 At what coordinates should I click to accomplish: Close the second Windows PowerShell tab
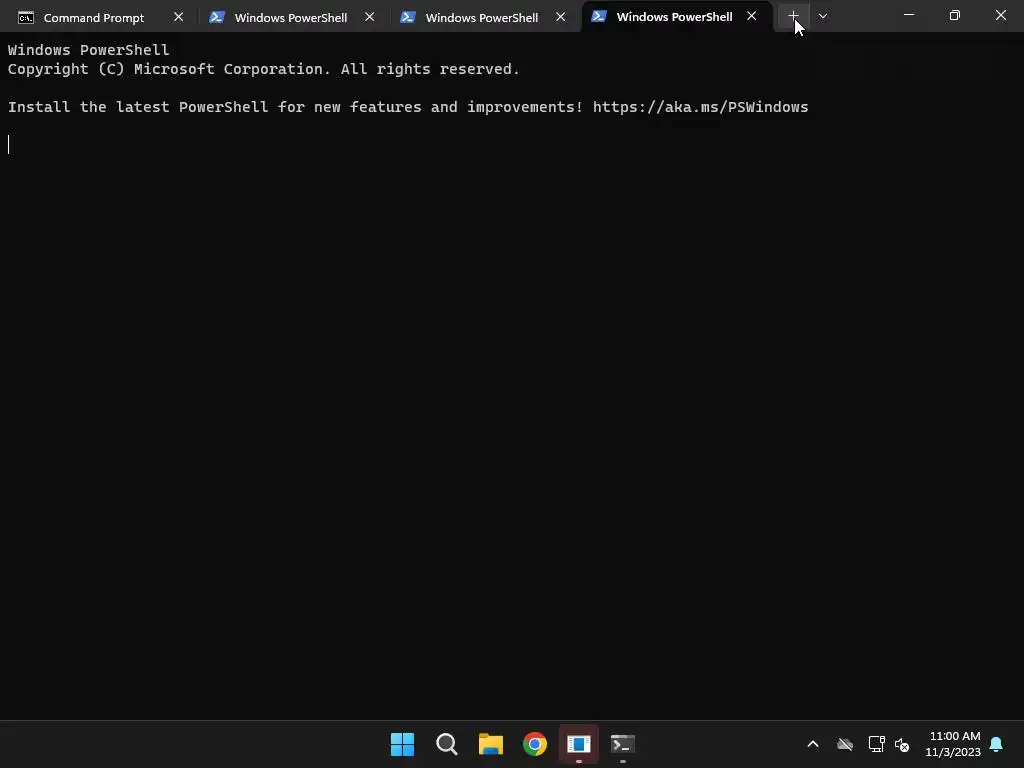click(x=560, y=17)
